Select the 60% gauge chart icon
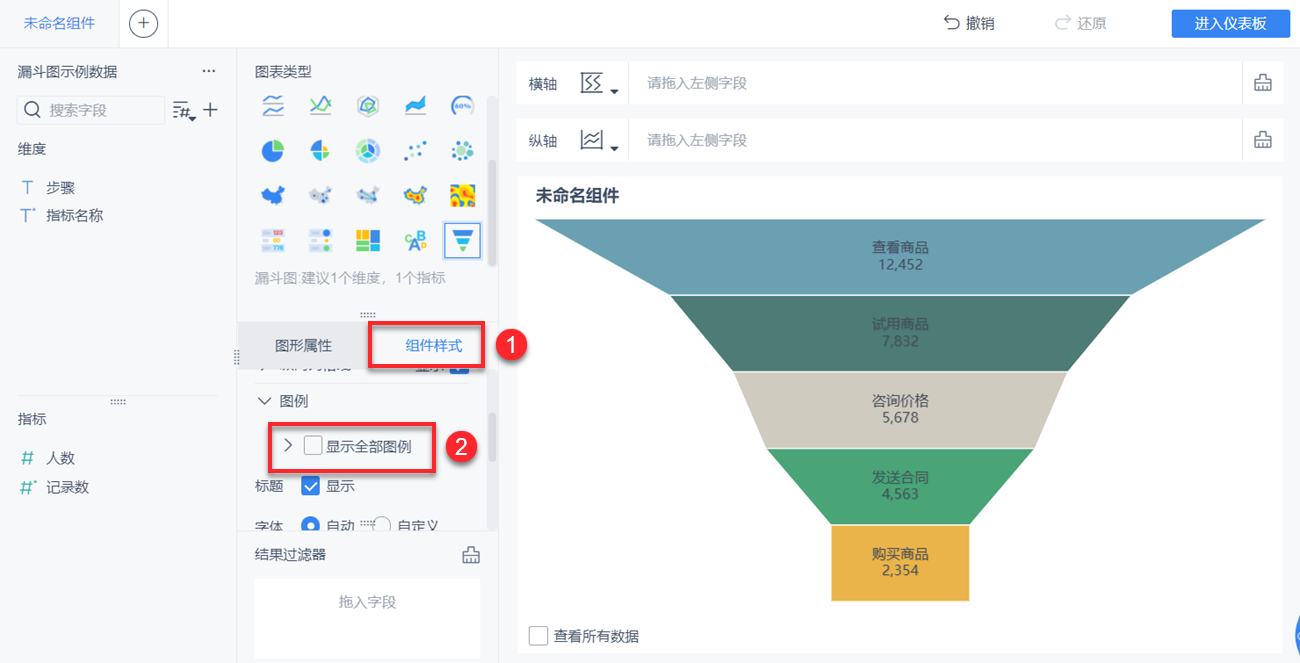This screenshot has height=663, width=1300. 462,105
